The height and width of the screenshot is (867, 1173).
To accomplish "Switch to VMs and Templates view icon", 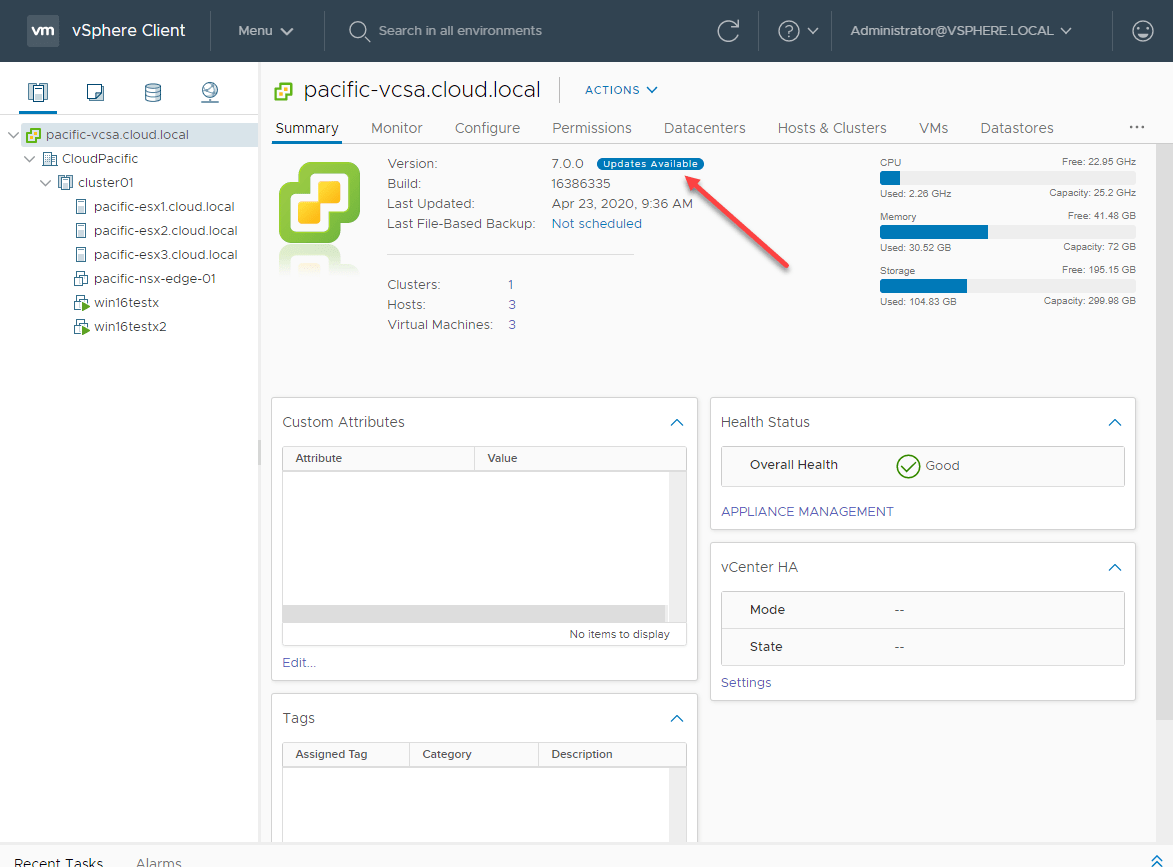I will point(95,92).
